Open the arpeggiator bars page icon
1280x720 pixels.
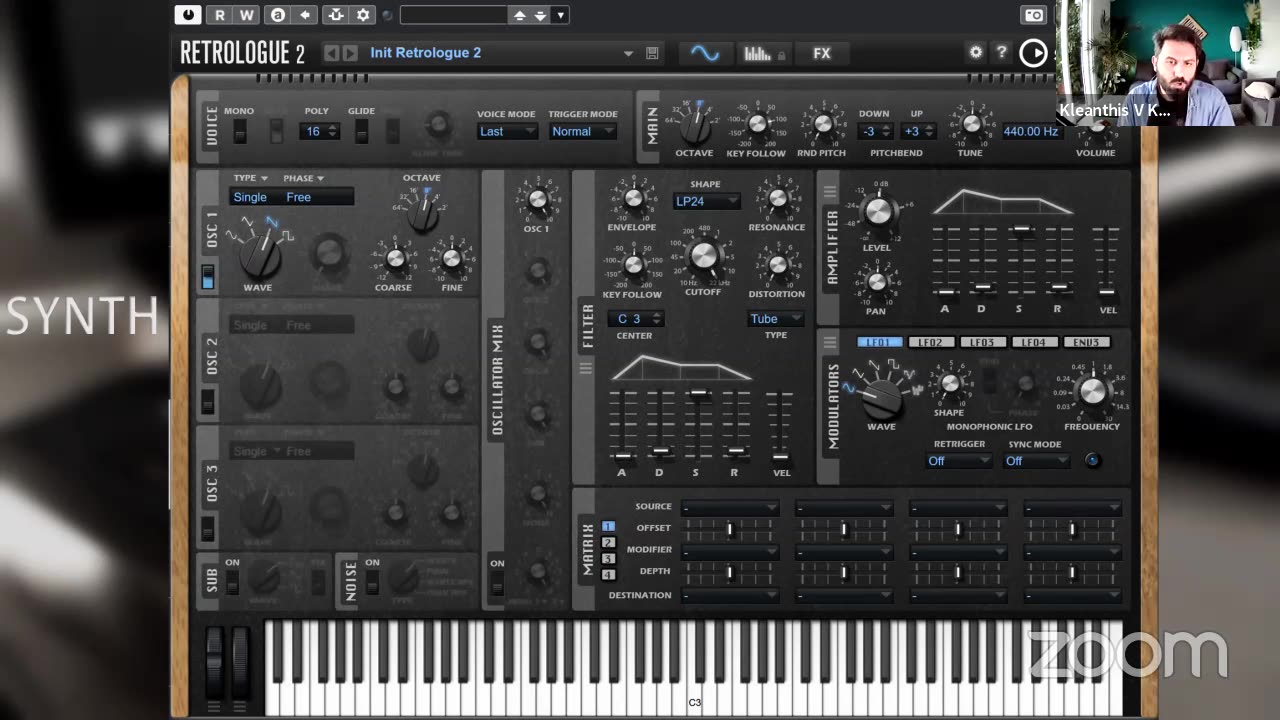coord(763,53)
